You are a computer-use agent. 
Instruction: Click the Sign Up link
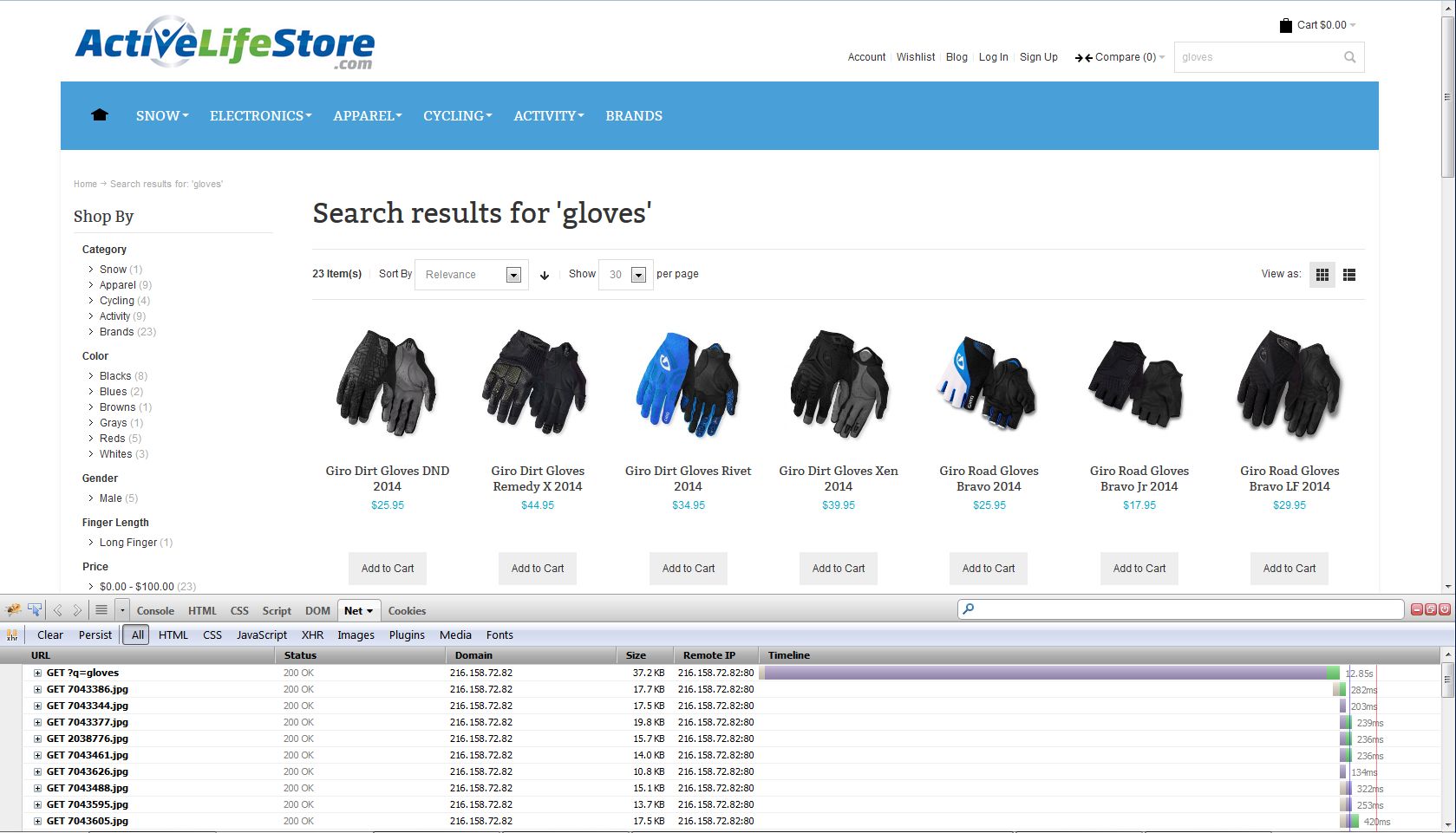(1039, 57)
